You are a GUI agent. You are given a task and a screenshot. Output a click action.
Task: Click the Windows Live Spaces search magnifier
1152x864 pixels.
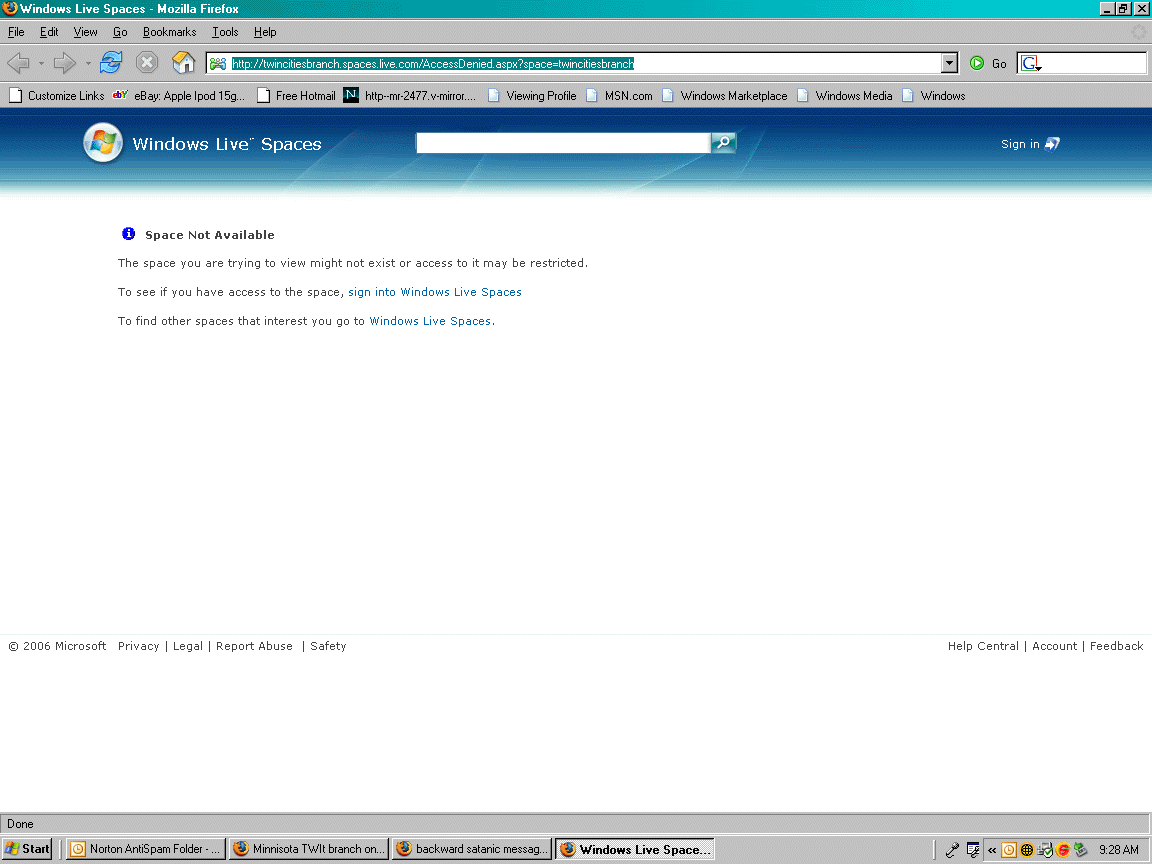click(723, 143)
